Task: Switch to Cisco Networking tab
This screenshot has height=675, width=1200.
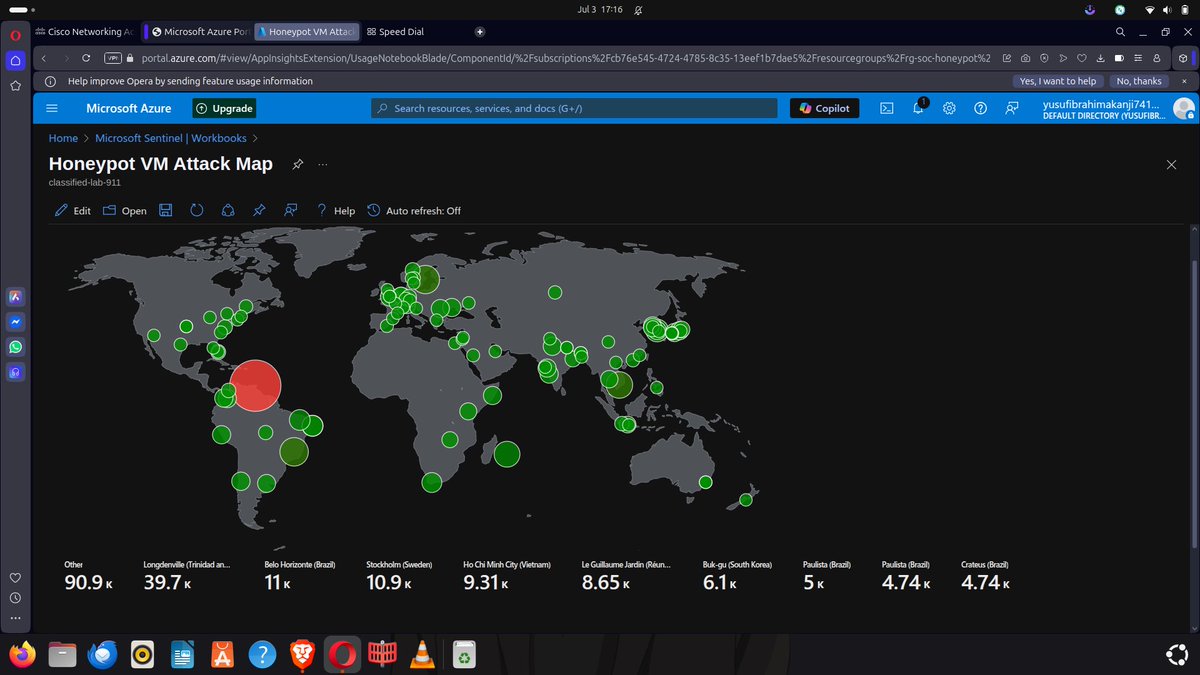Action: click(86, 32)
